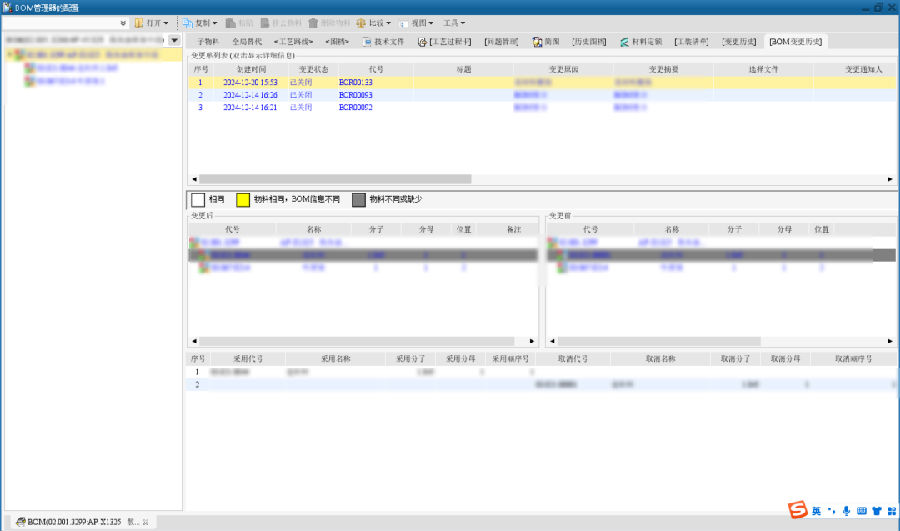The width and height of the screenshot is (900, 531).
Task: Click the 变更原因 column header
Action: coord(563,69)
